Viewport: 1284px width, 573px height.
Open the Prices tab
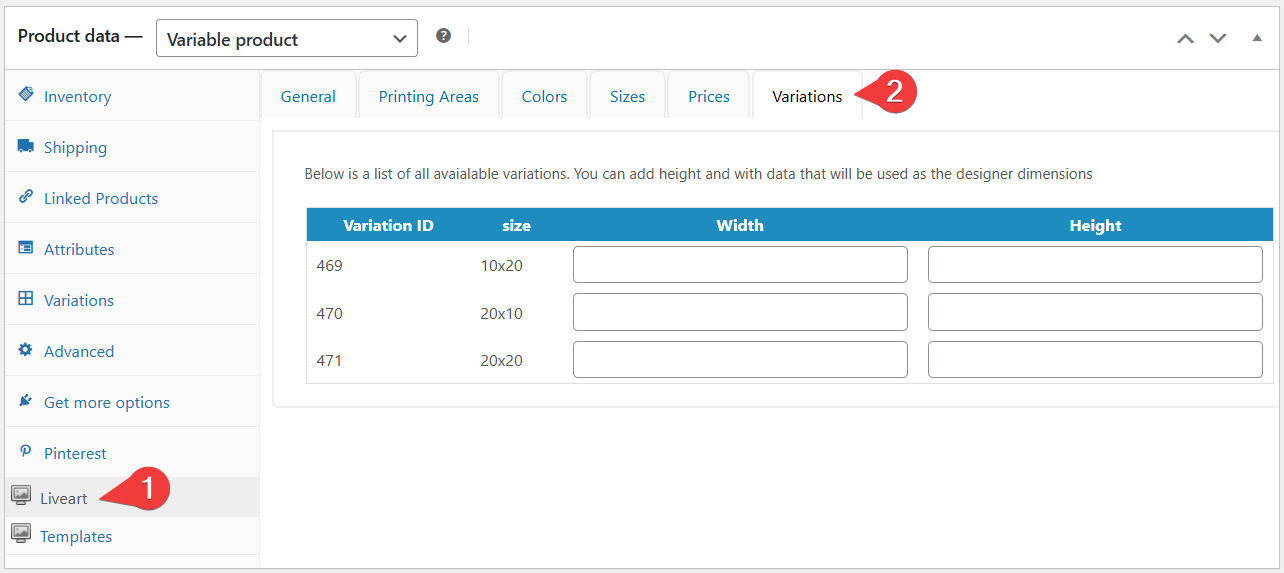(x=708, y=97)
